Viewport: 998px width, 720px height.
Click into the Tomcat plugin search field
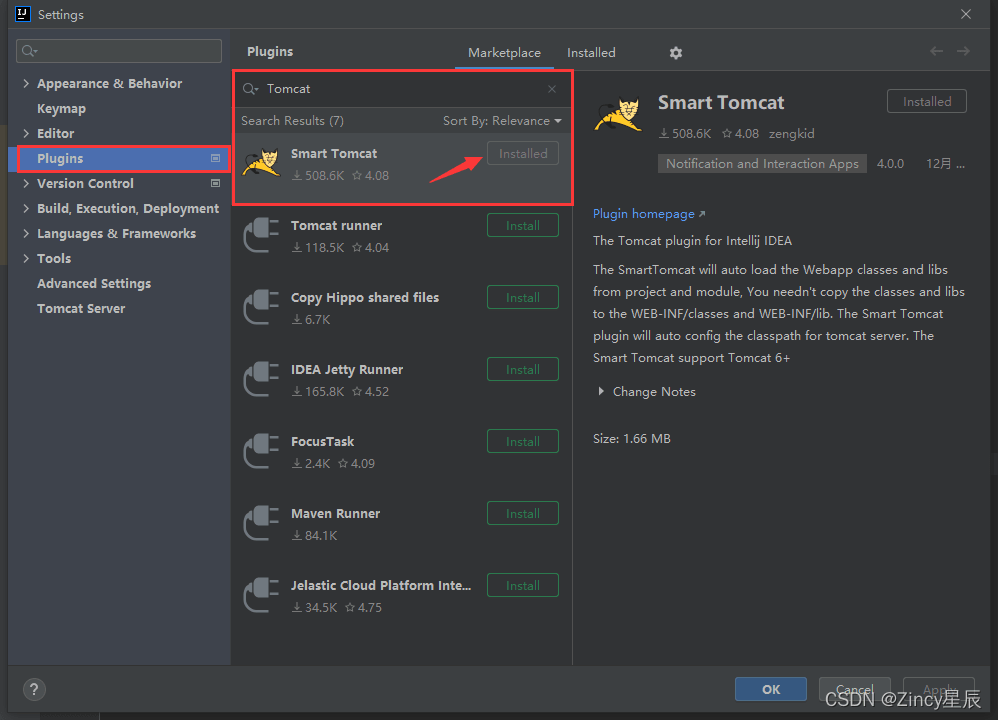[x=401, y=89]
